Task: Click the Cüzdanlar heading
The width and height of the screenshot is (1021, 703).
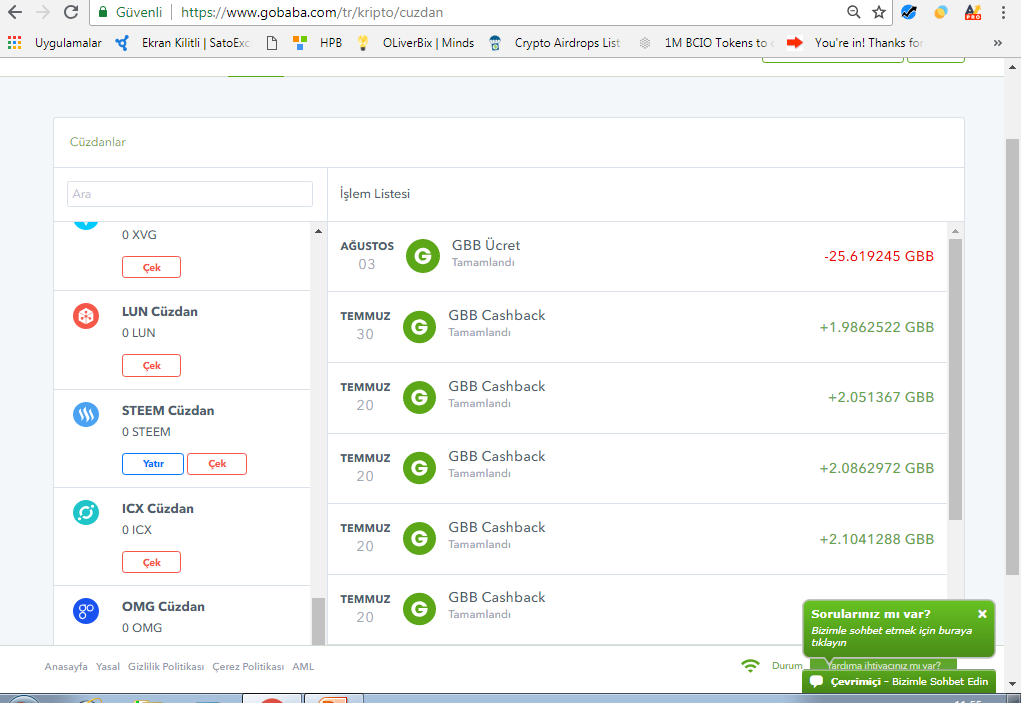Action: tap(98, 142)
